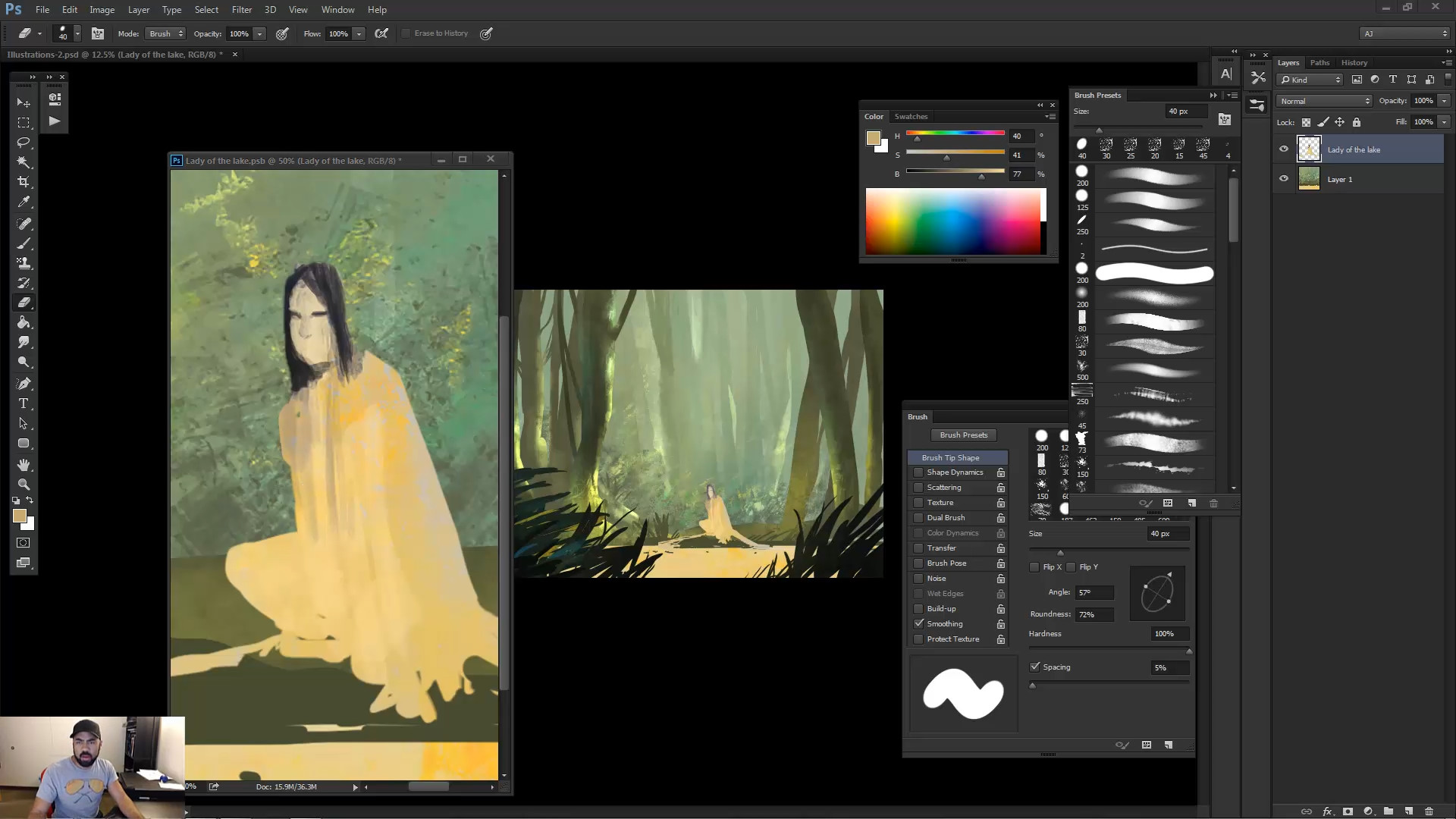Select the Rectangular Marquee tool
This screenshot has height=819, width=1456.
(24, 123)
